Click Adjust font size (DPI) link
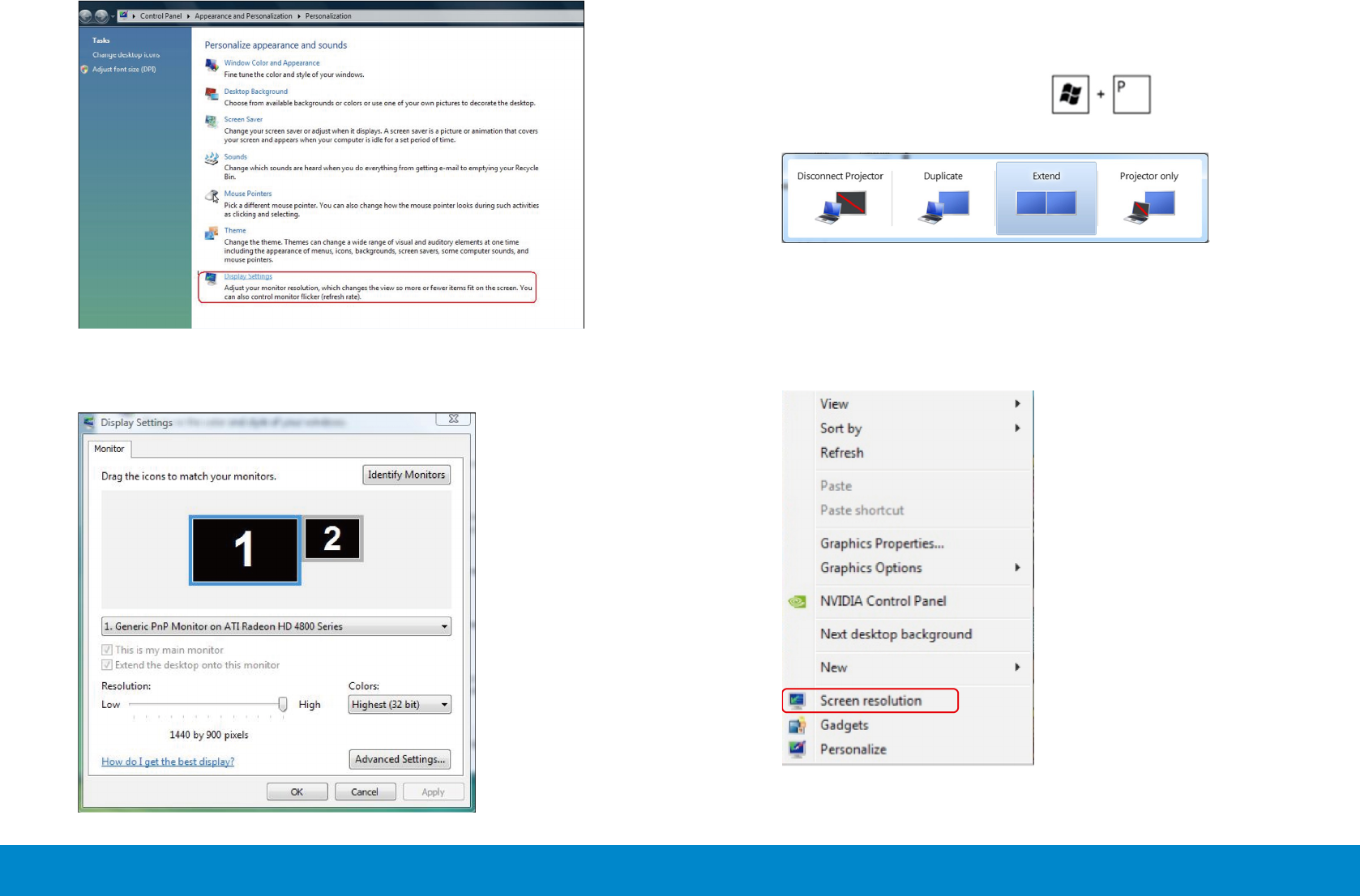The height and width of the screenshot is (896, 1360). pyautogui.click(x=124, y=70)
